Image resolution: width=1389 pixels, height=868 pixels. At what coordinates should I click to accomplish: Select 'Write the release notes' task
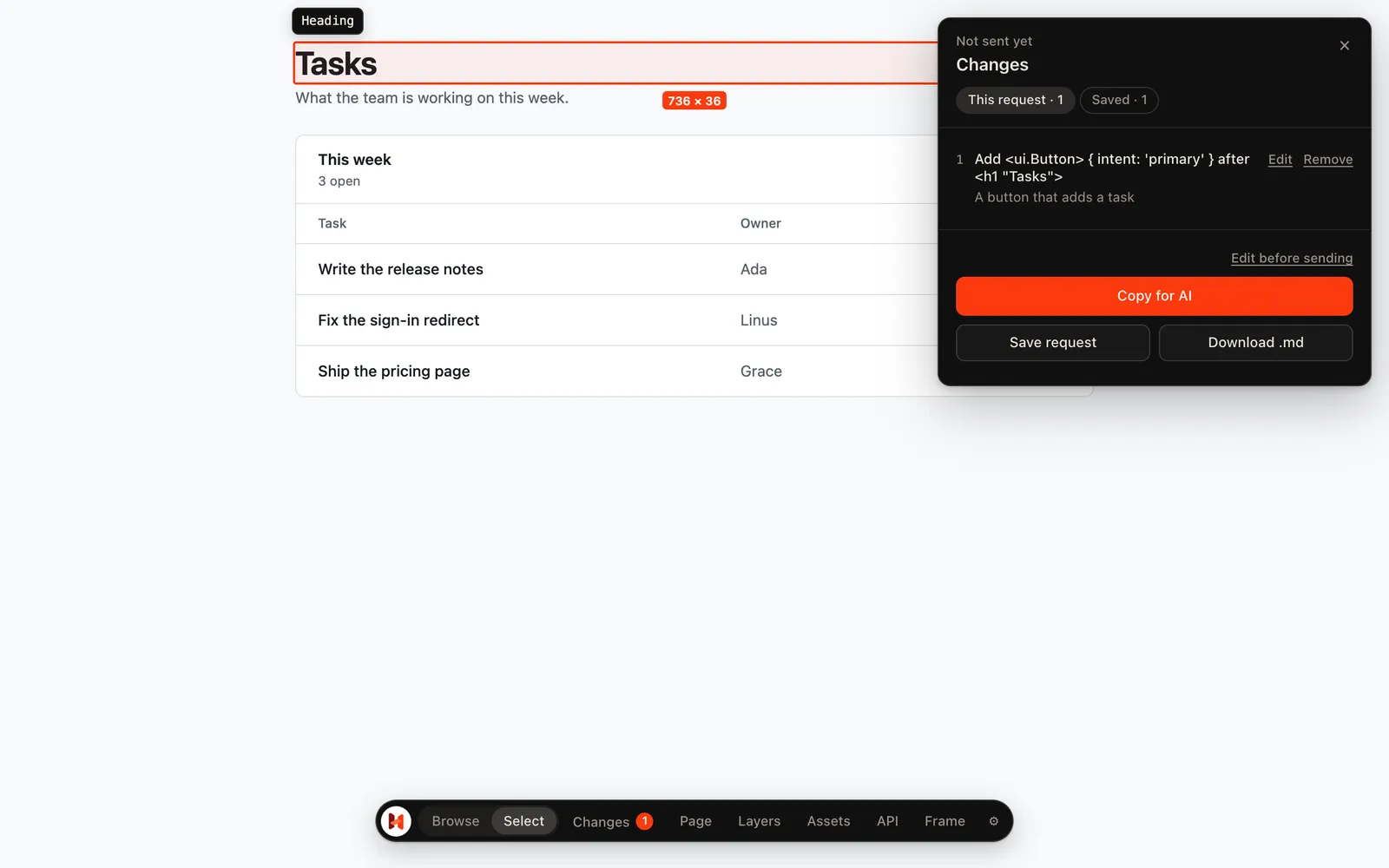[x=400, y=270]
